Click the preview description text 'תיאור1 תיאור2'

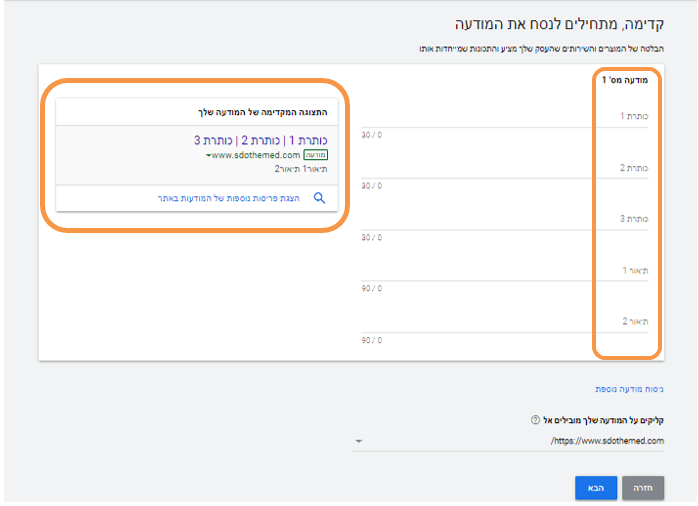[306, 170]
